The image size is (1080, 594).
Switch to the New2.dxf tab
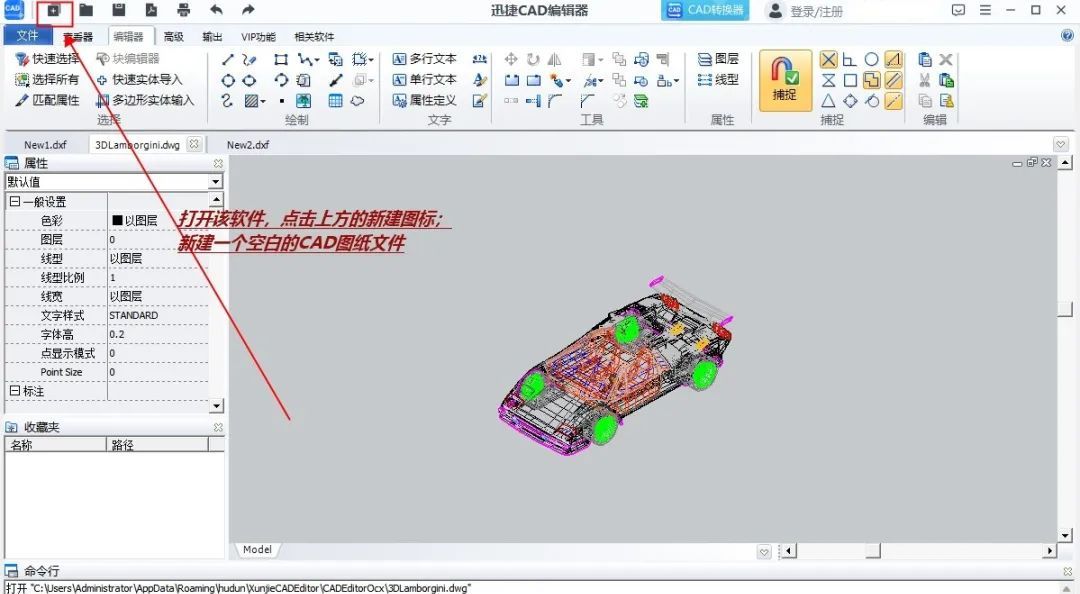tap(246, 143)
